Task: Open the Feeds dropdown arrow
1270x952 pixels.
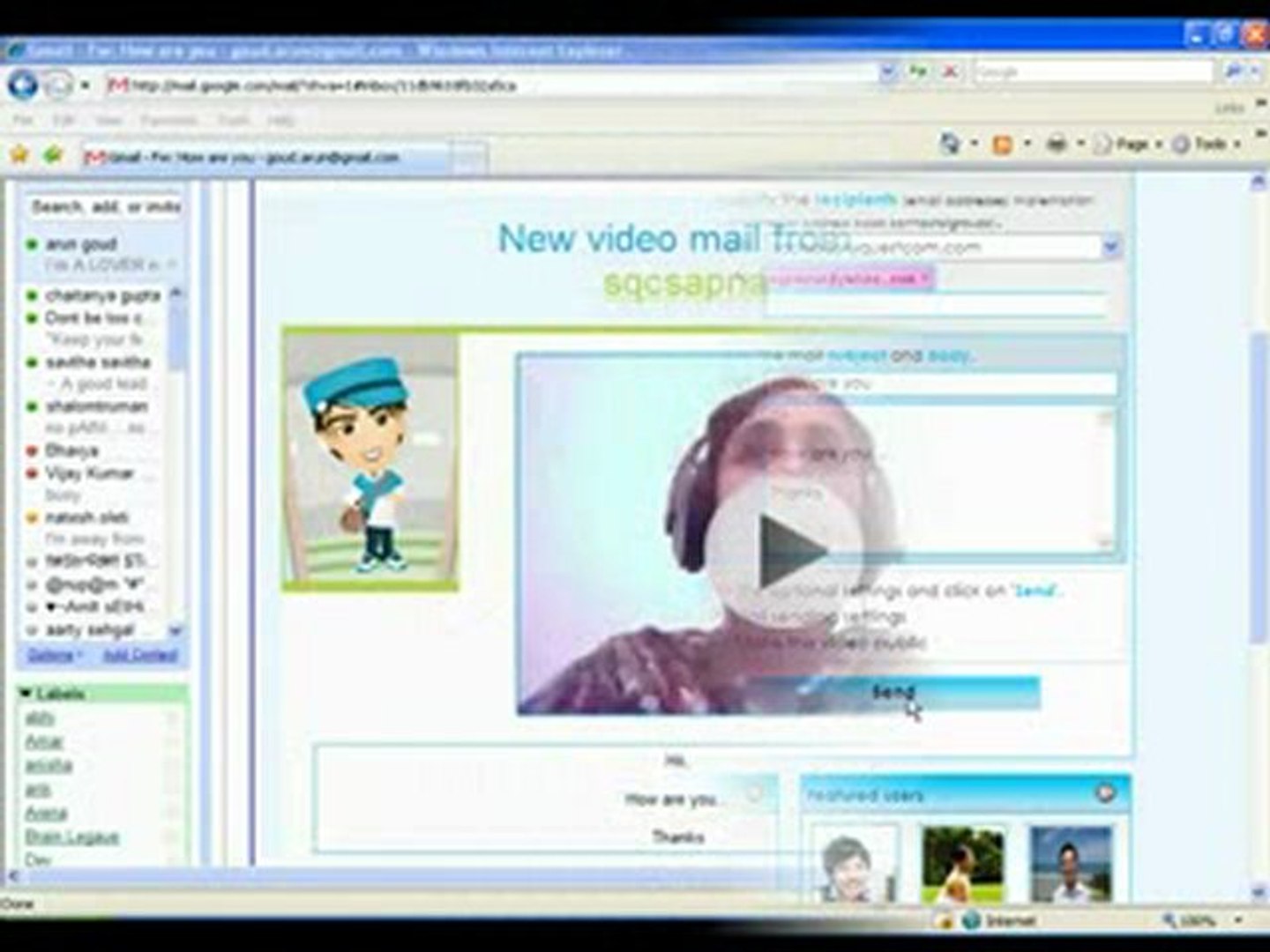Action: click(1027, 144)
